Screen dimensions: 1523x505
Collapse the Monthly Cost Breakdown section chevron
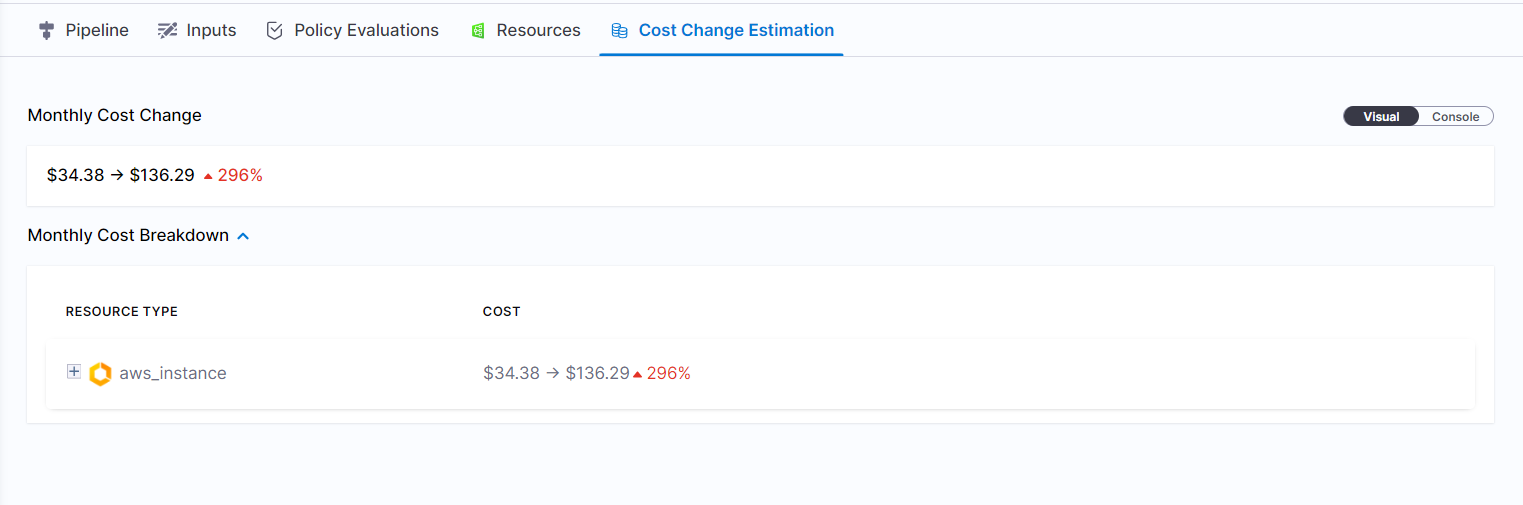[243, 236]
